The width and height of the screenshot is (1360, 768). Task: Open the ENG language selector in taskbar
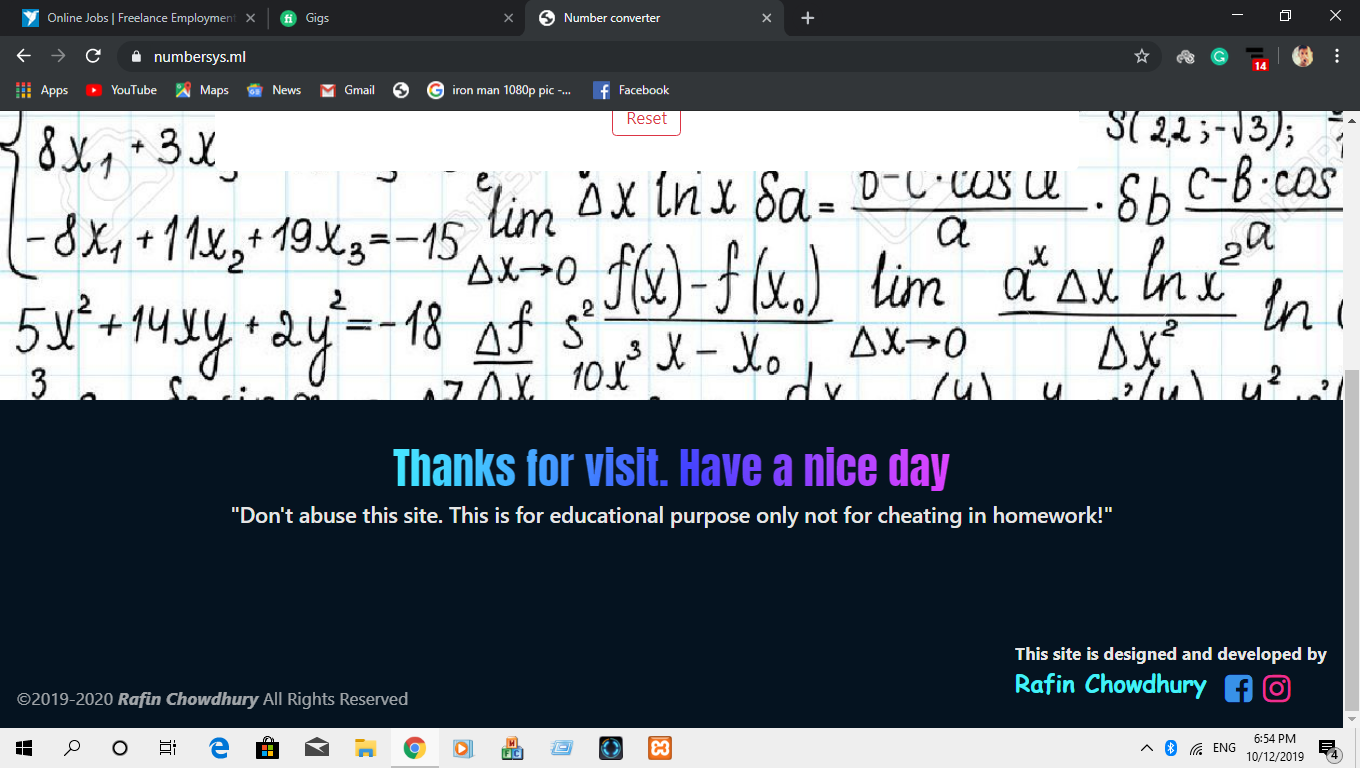pos(1224,748)
